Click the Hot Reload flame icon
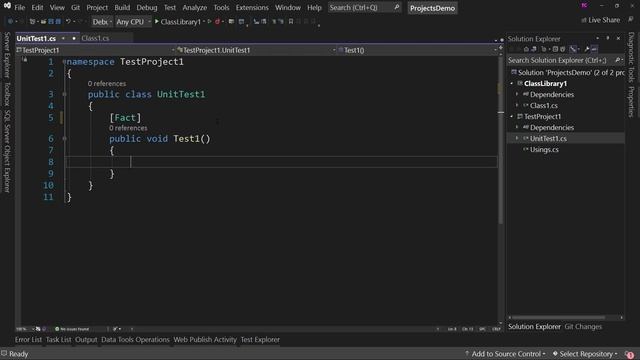This screenshot has height=360, width=640. 217,21
